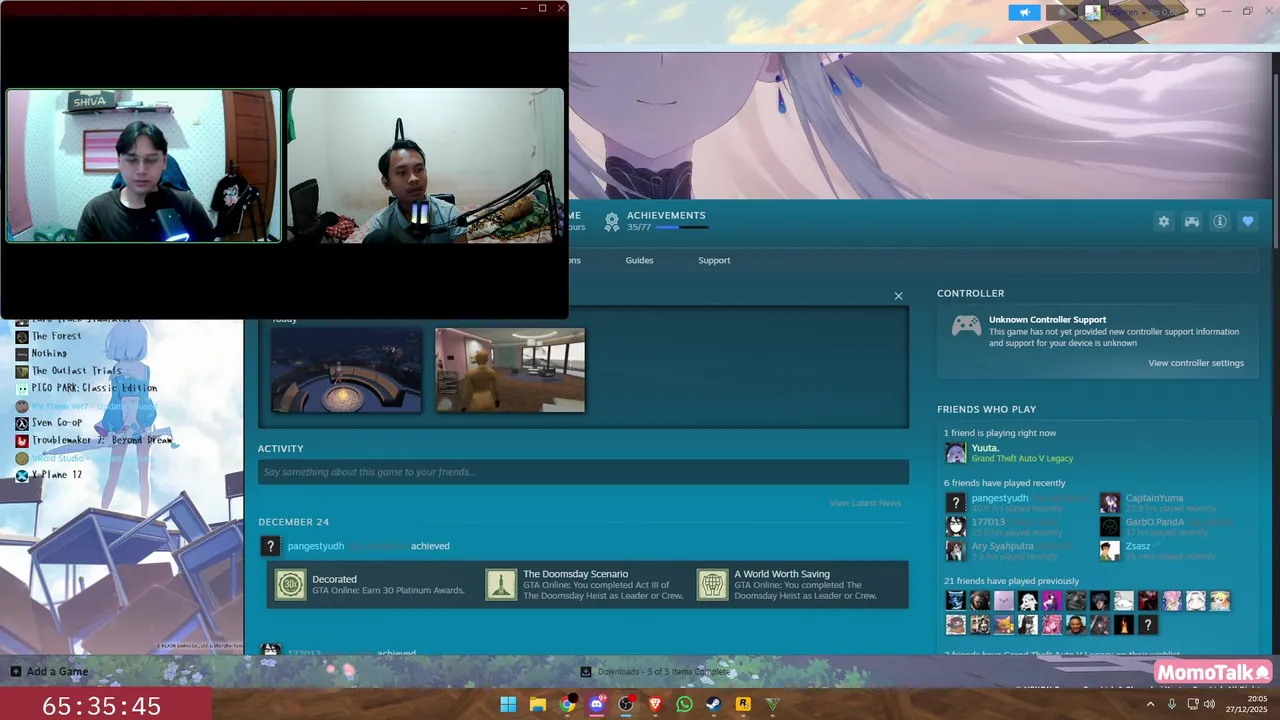
Task: Click View Latest News link
Action: click(x=865, y=503)
